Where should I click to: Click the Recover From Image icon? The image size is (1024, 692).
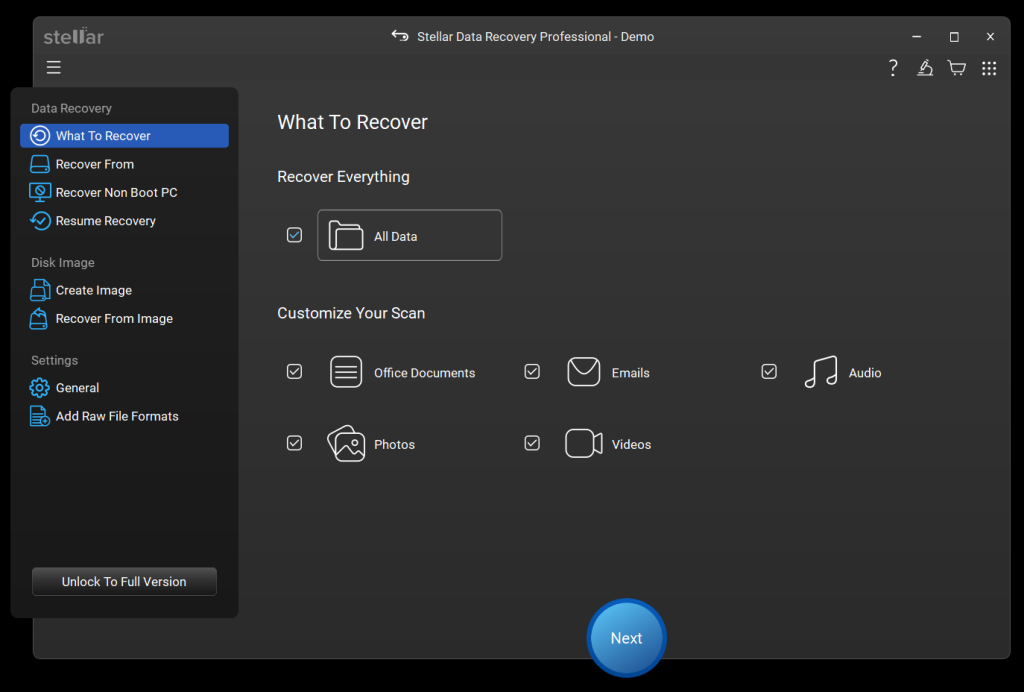[39, 319]
